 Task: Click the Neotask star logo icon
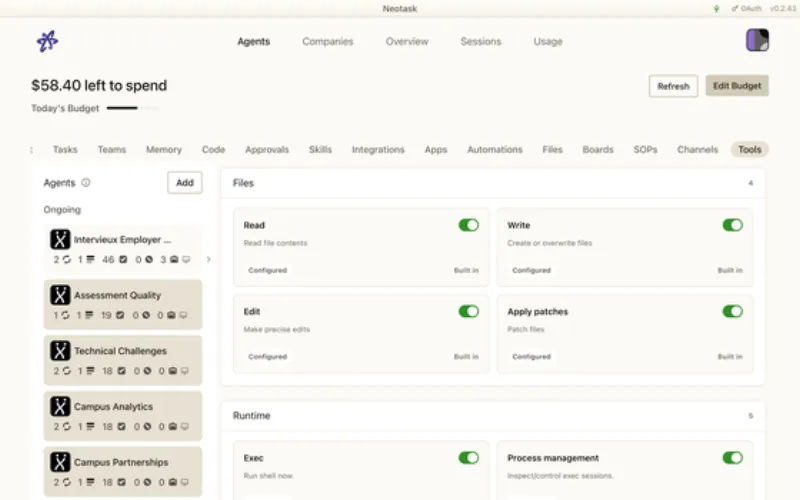[x=47, y=41]
